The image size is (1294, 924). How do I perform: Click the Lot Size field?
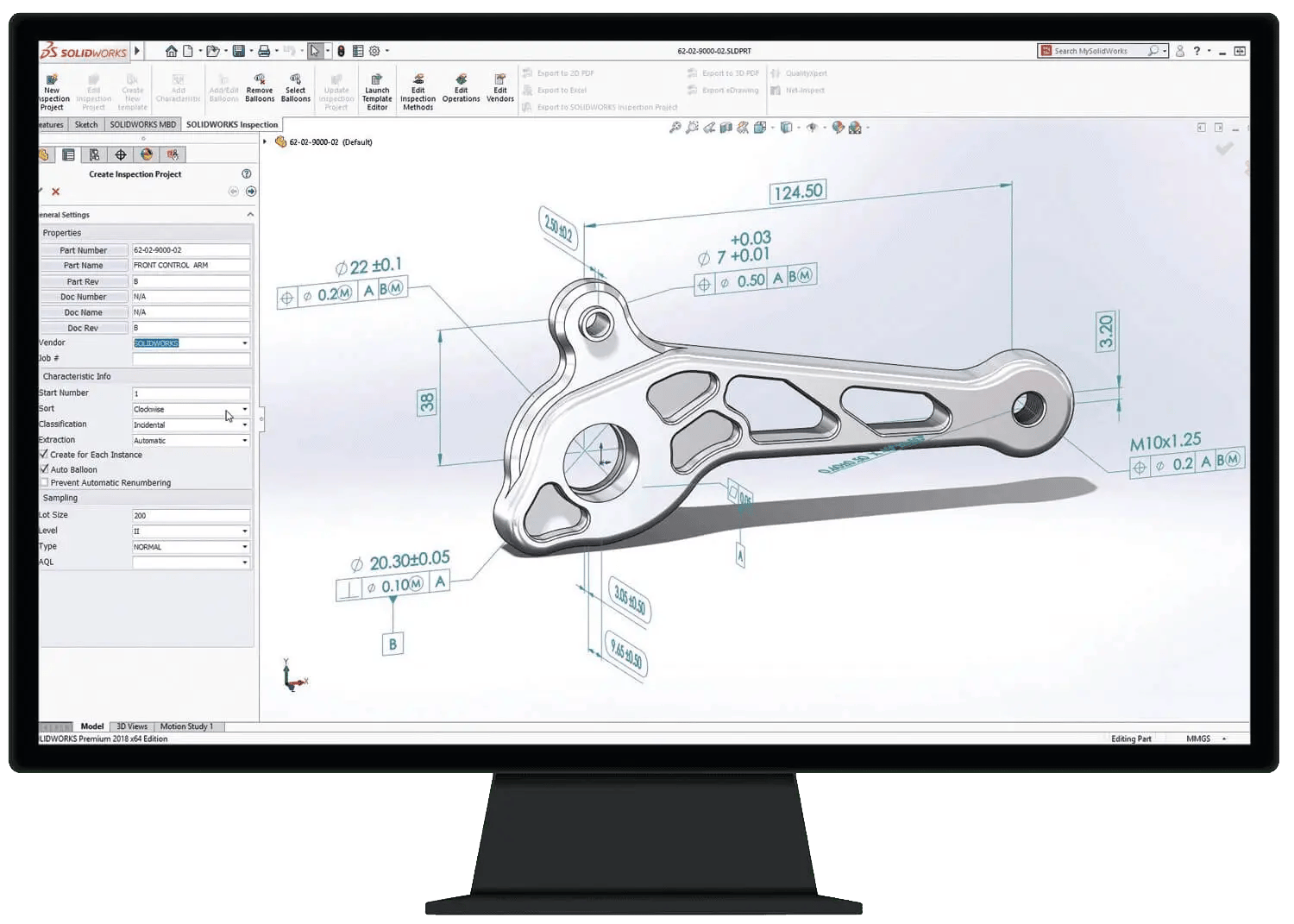coord(191,516)
